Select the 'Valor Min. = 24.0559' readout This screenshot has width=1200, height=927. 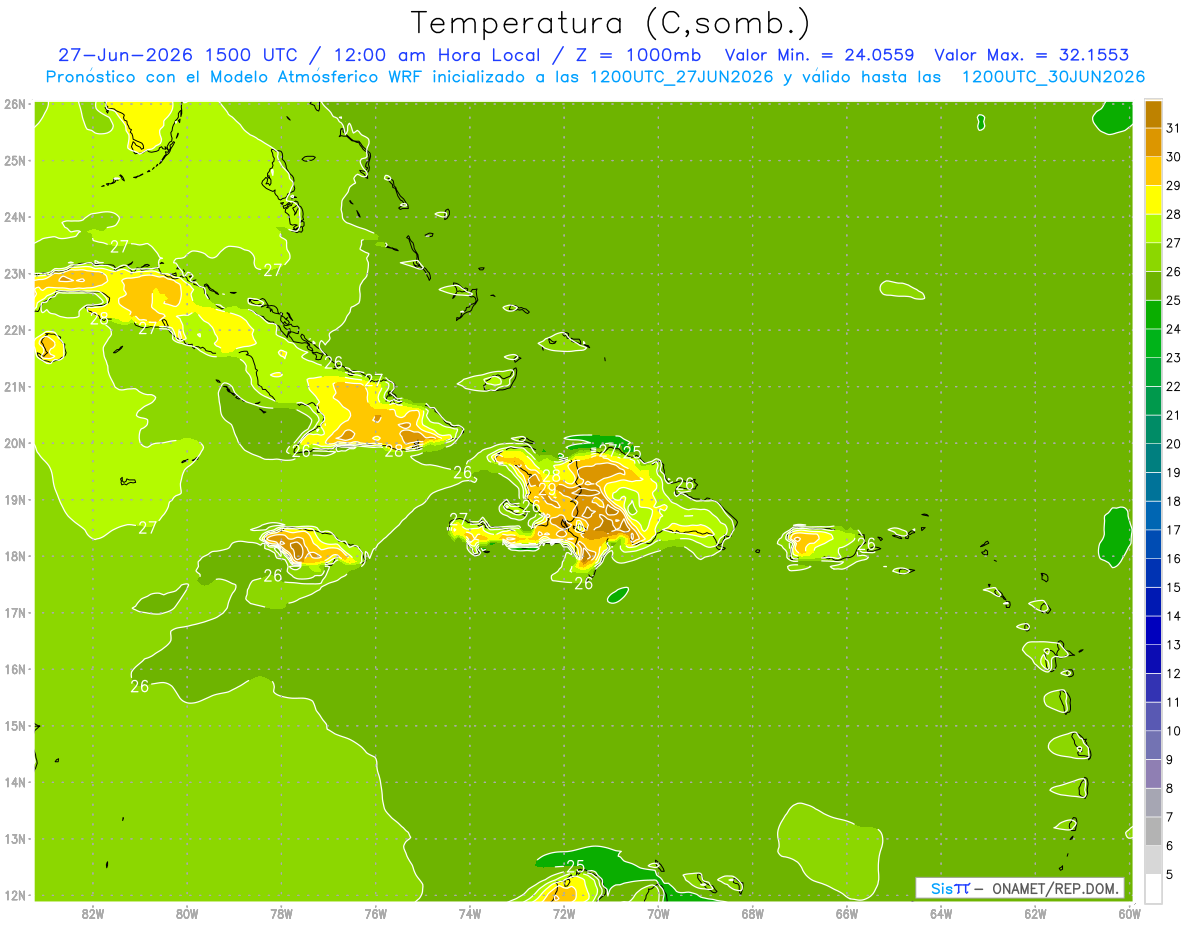819,55
